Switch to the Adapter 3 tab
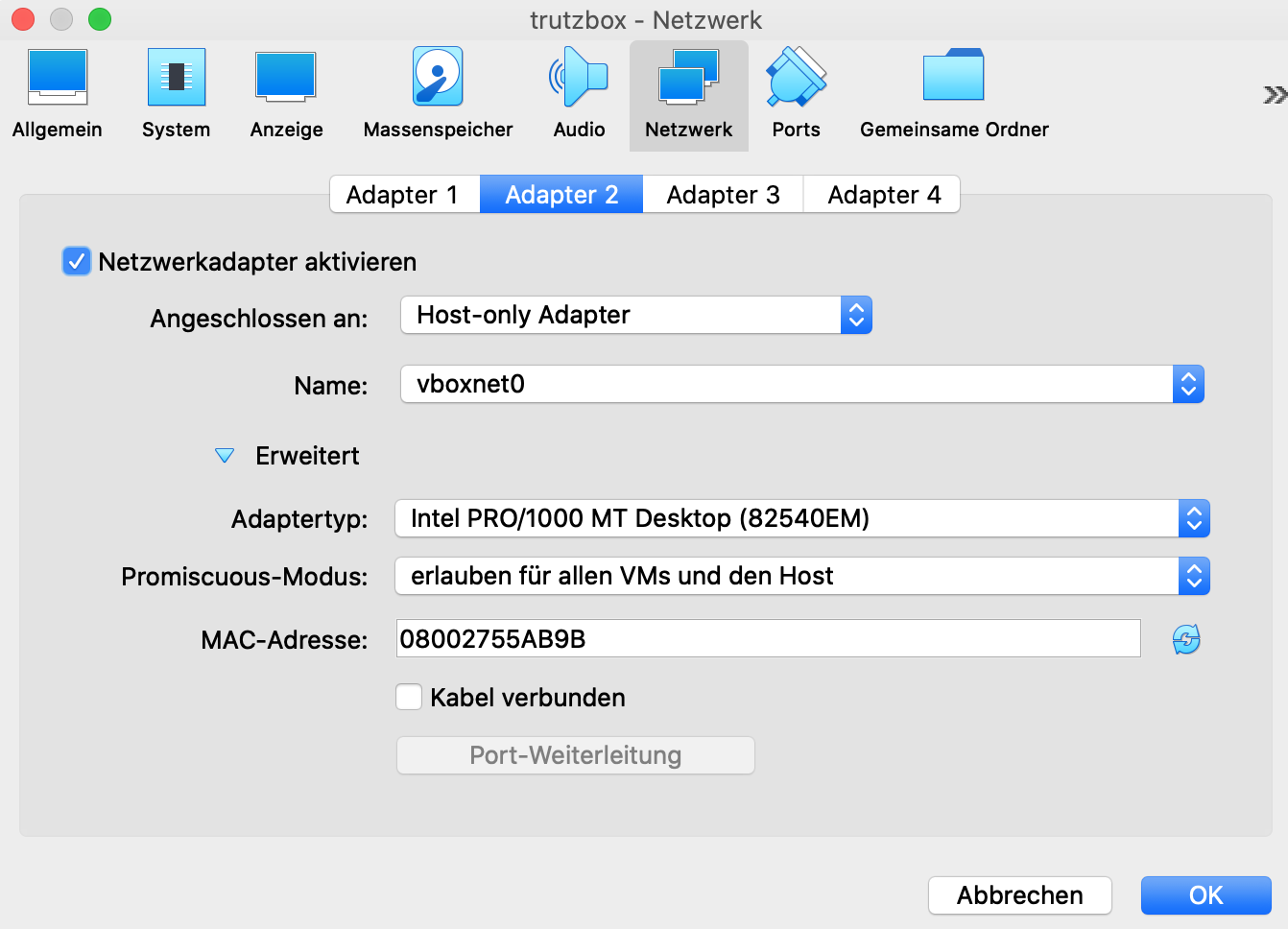The width and height of the screenshot is (1288, 929). (723, 195)
